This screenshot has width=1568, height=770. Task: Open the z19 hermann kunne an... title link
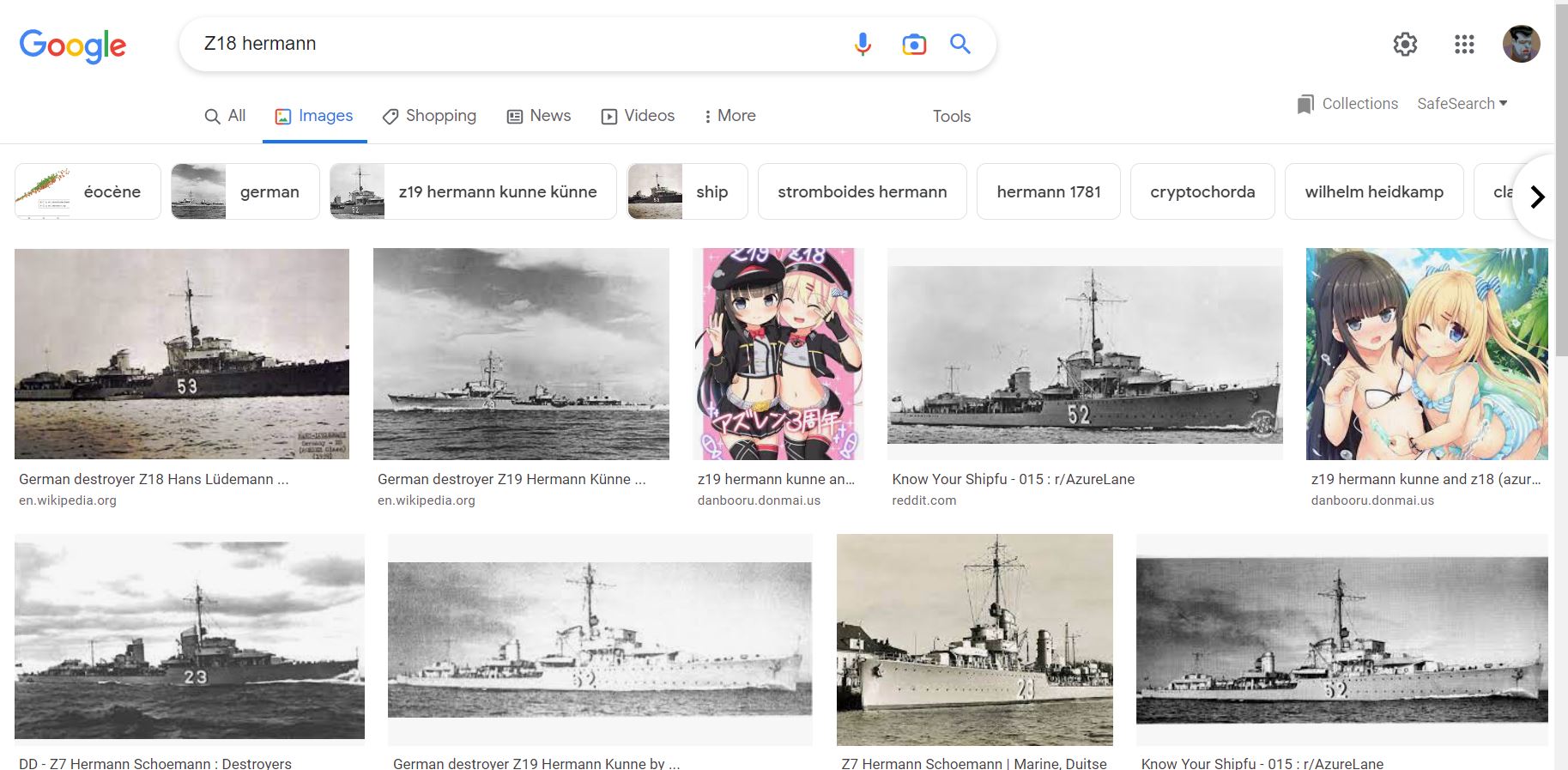(x=776, y=479)
